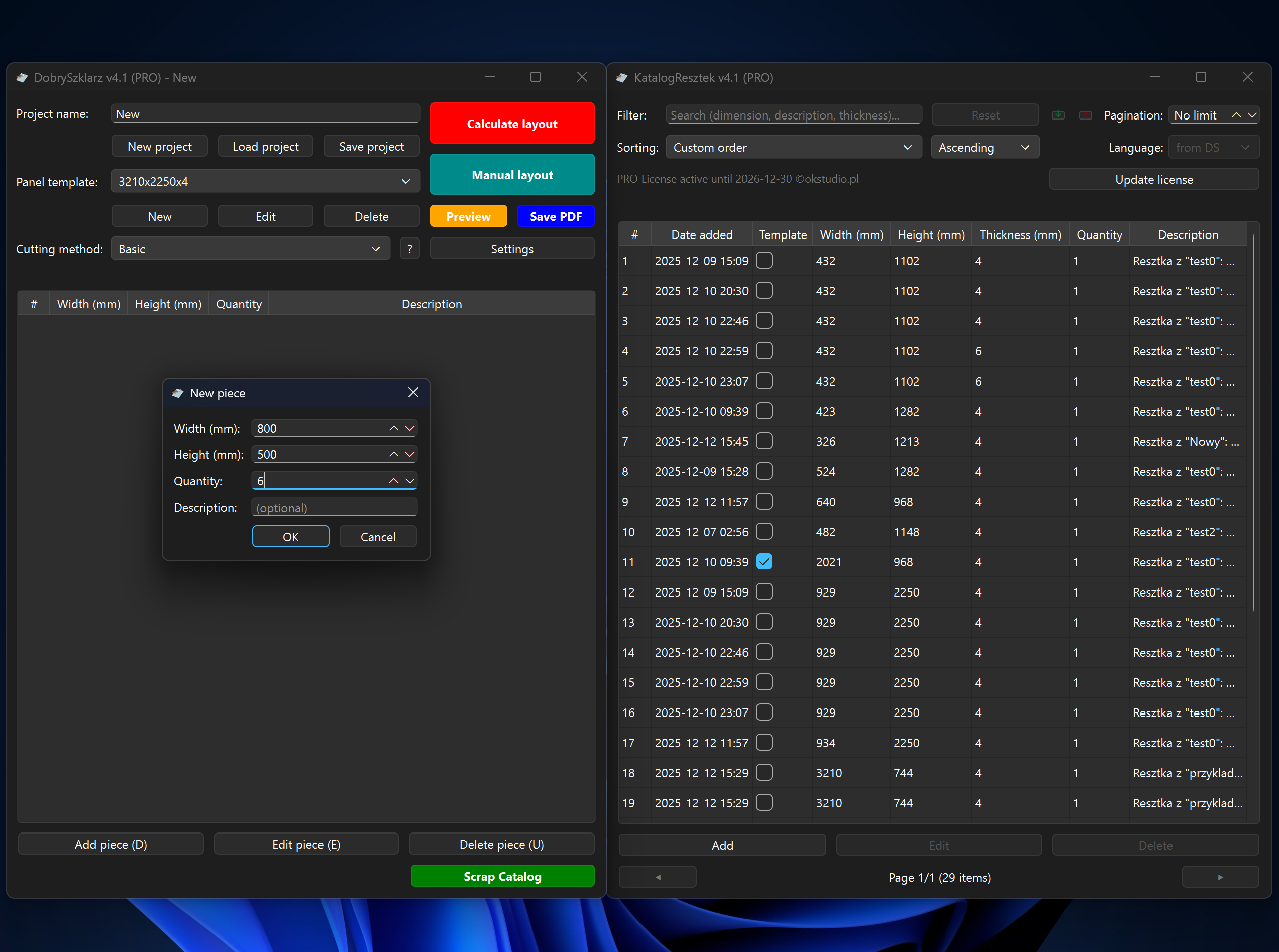The height and width of the screenshot is (952, 1279).
Task: Check Template checkbox for row 1
Action: coord(764,261)
